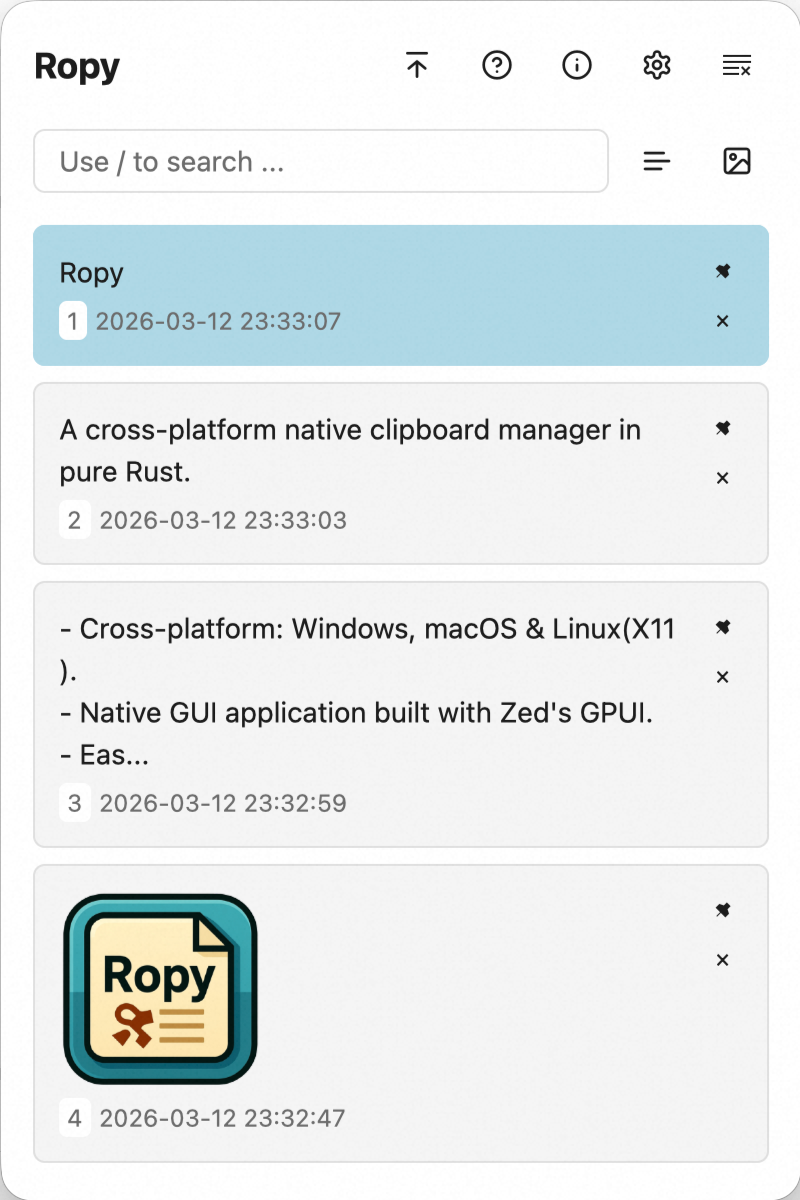This screenshot has height=1200, width=800.
Task: Pin the cross-platform description entry
Action: (x=722, y=428)
